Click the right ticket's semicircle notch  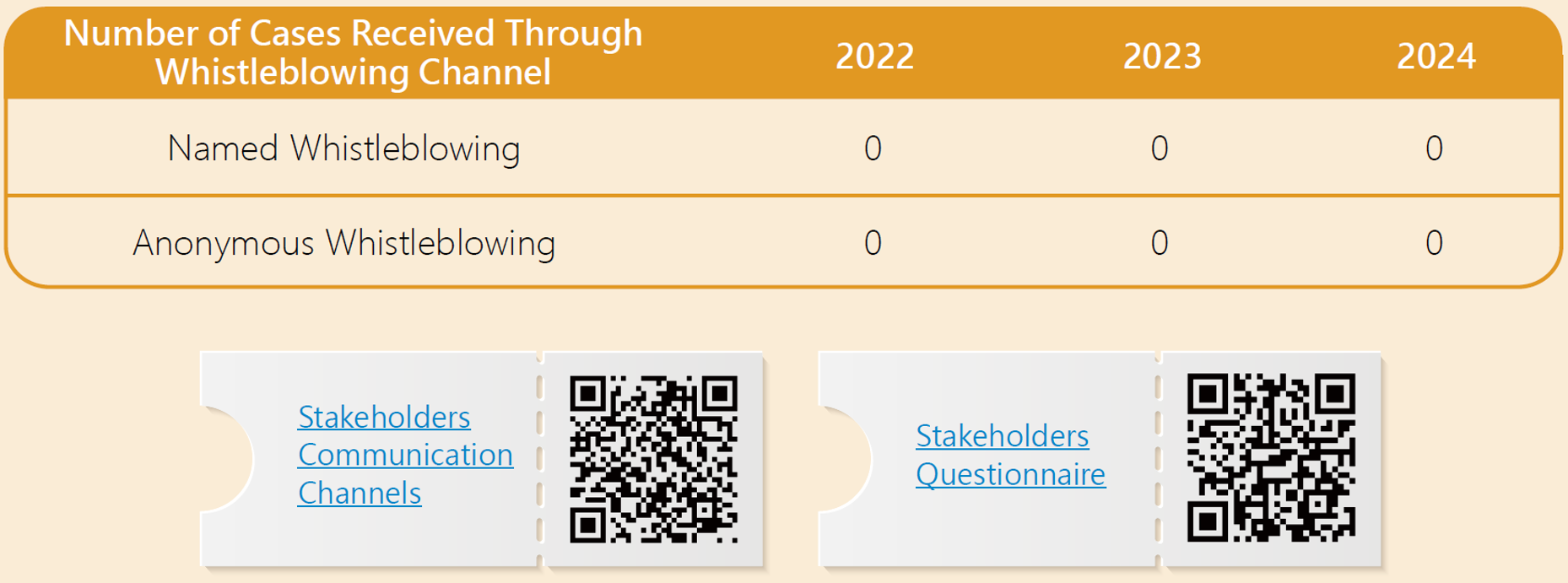pos(845,459)
